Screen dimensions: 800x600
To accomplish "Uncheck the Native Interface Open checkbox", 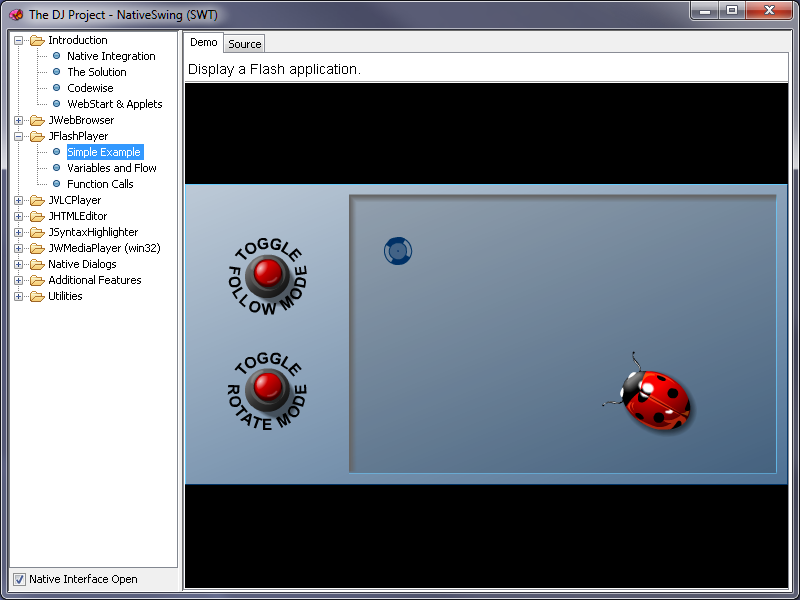I will [x=19, y=579].
